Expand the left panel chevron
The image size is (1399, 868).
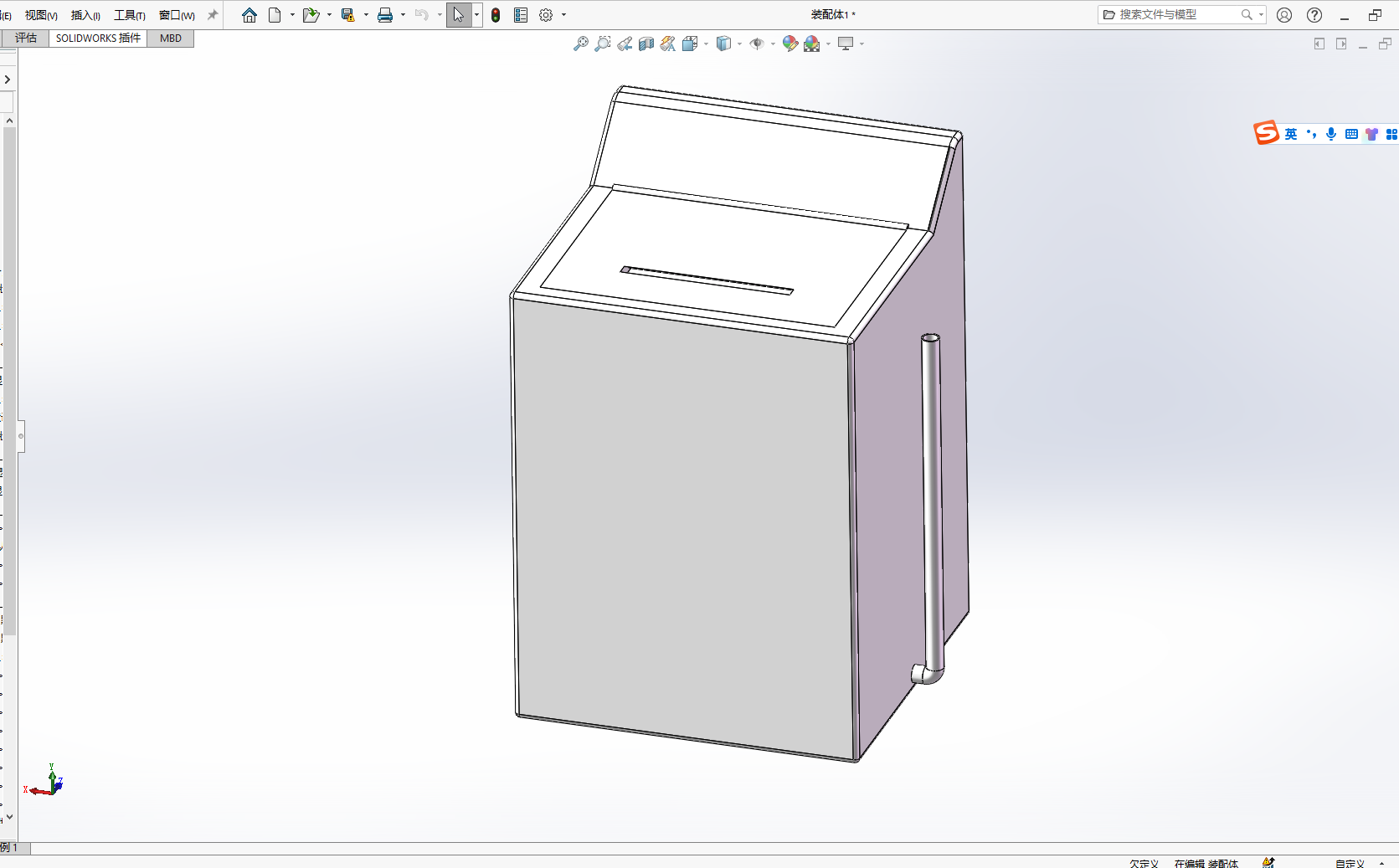tap(8, 80)
